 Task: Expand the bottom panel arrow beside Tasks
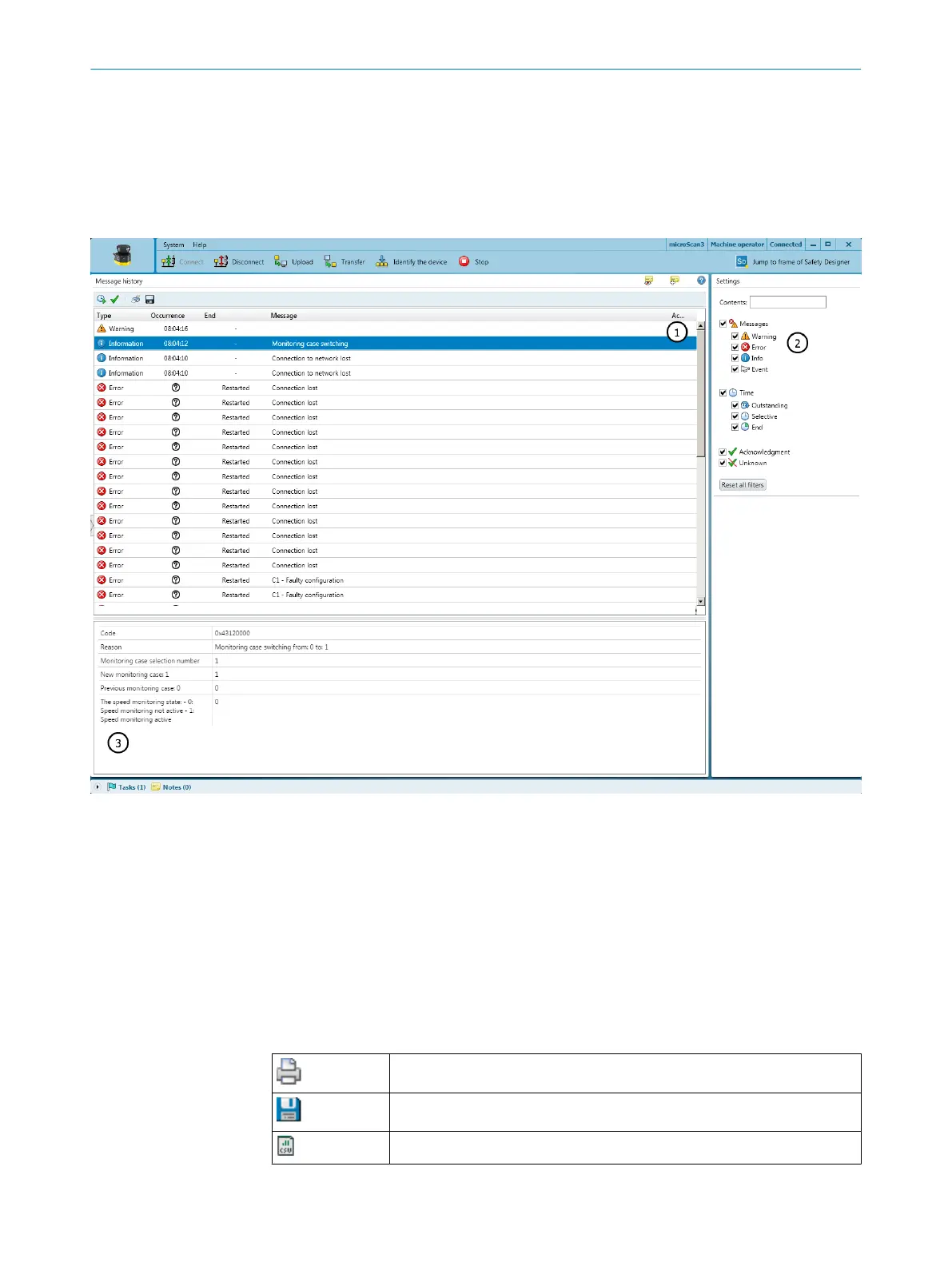(x=98, y=787)
